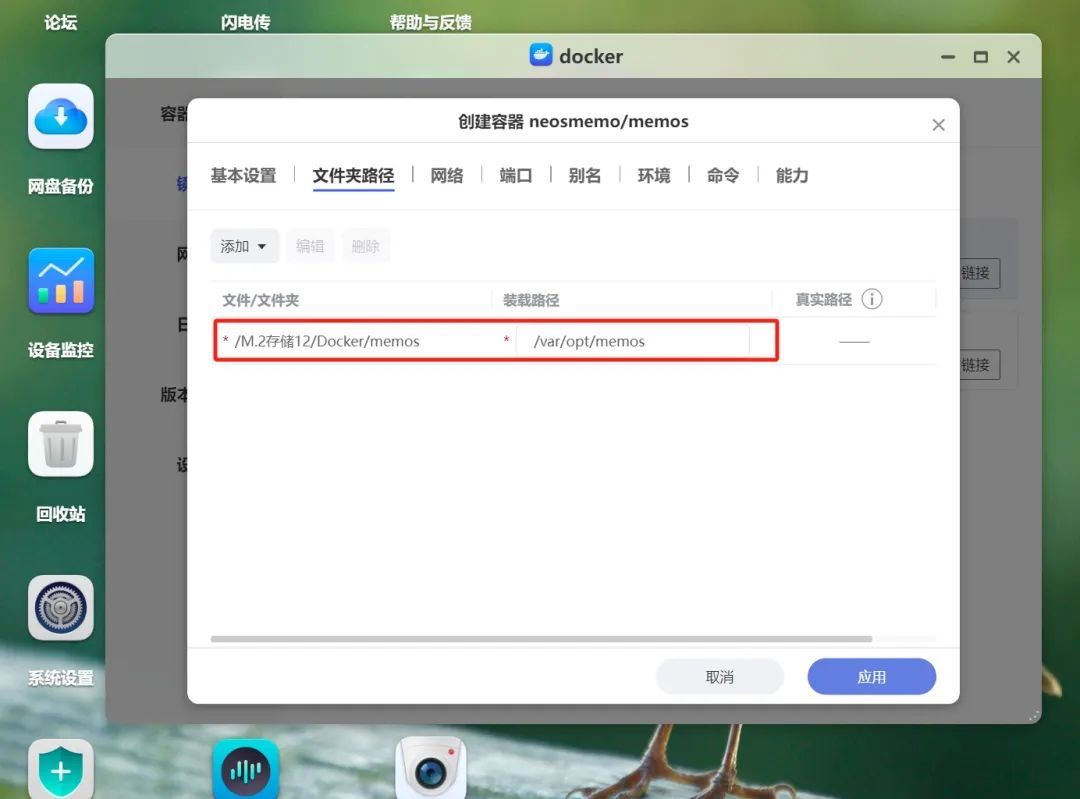Screen dimensions: 1080x799
Task: Click the 删除 button
Action: [366, 246]
